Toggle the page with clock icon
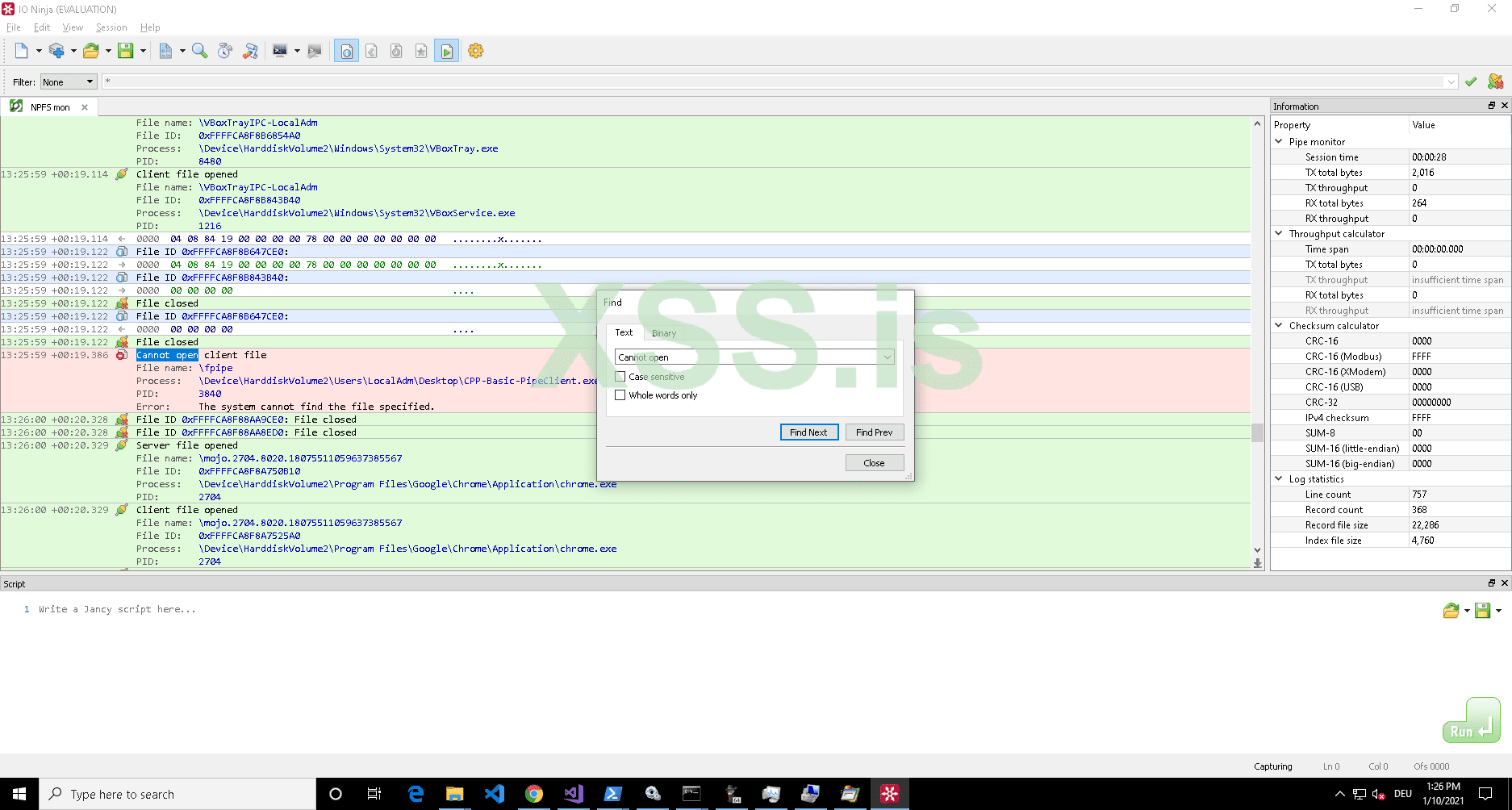The height and width of the screenshot is (810, 1512). click(396, 51)
